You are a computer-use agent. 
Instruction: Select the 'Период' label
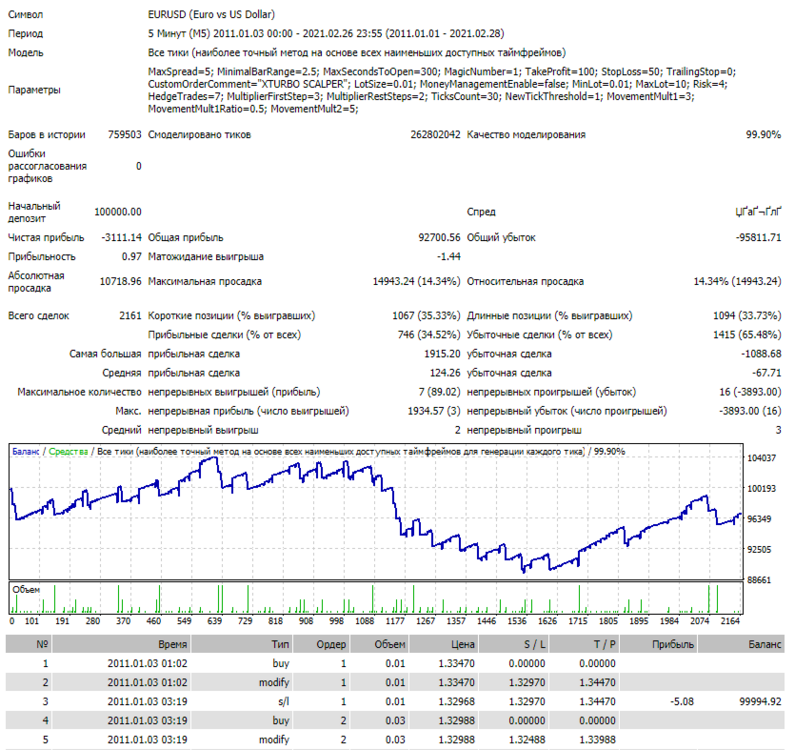(x=25, y=33)
